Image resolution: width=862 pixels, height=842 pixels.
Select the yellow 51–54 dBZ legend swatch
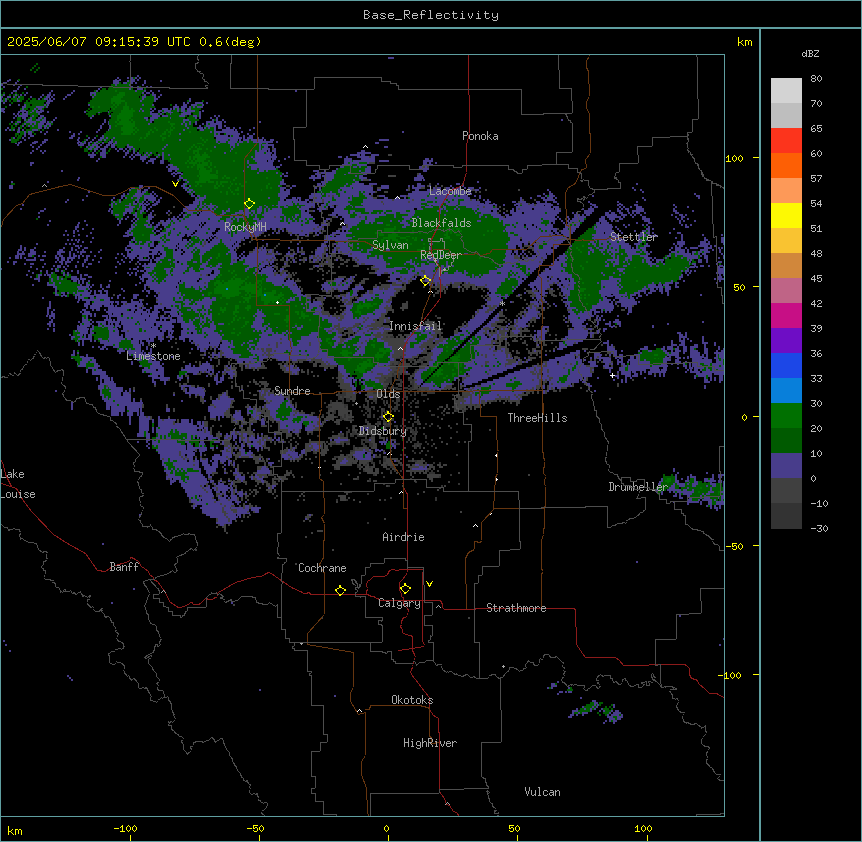(786, 215)
